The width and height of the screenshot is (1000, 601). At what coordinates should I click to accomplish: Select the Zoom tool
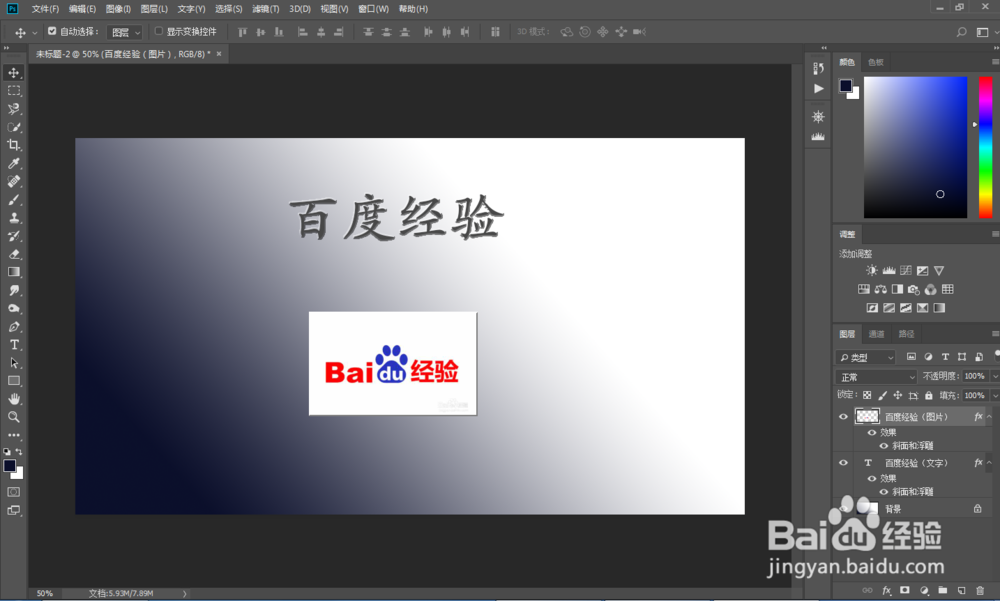click(x=13, y=417)
